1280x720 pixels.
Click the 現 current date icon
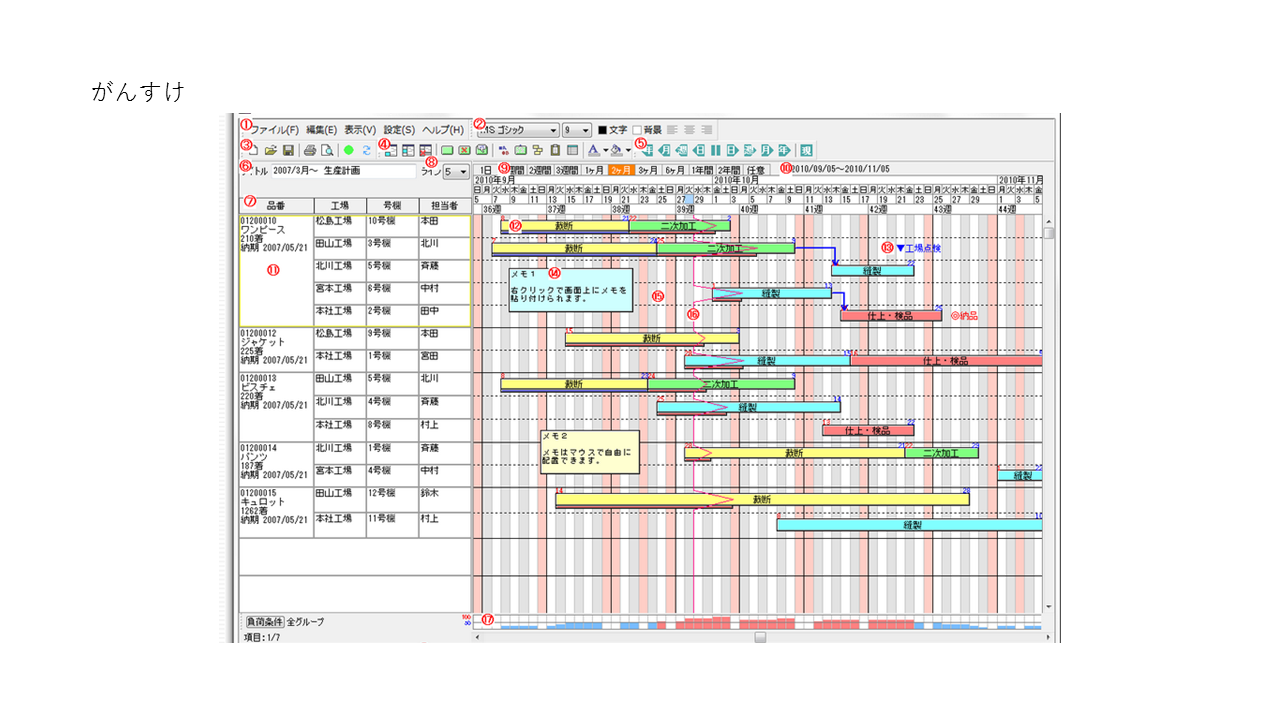[x=806, y=150]
